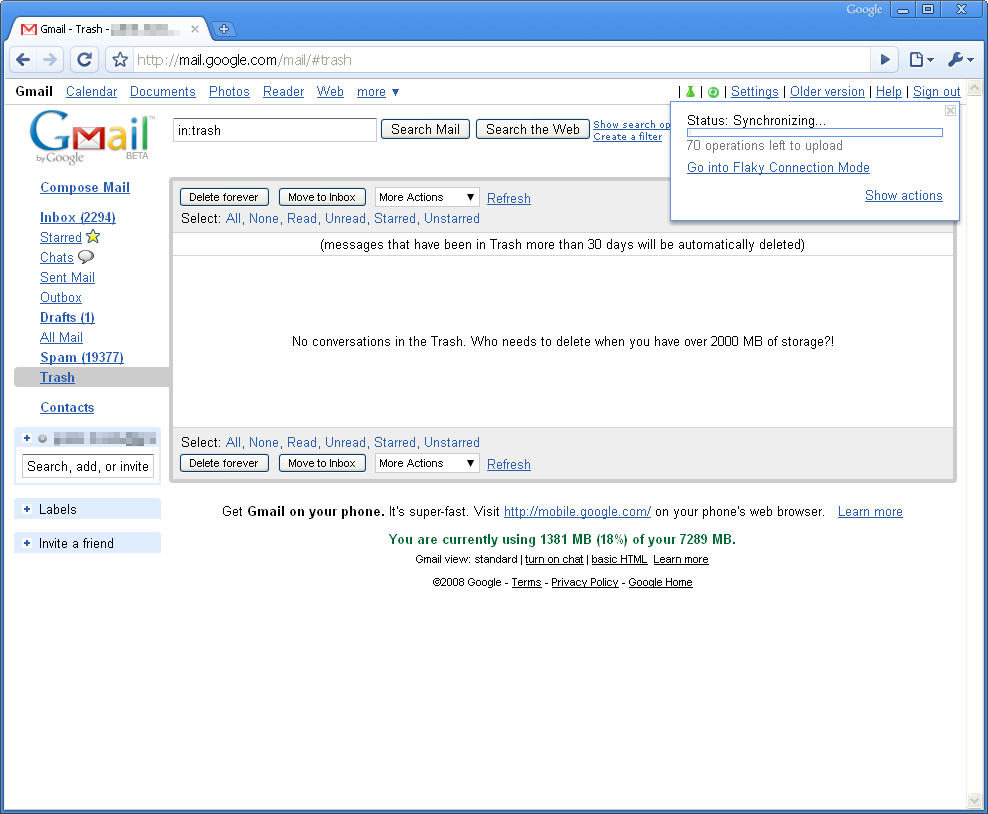Click the Older version link
The height and width of the screenshot is (814, 988).
pos(827,92)
